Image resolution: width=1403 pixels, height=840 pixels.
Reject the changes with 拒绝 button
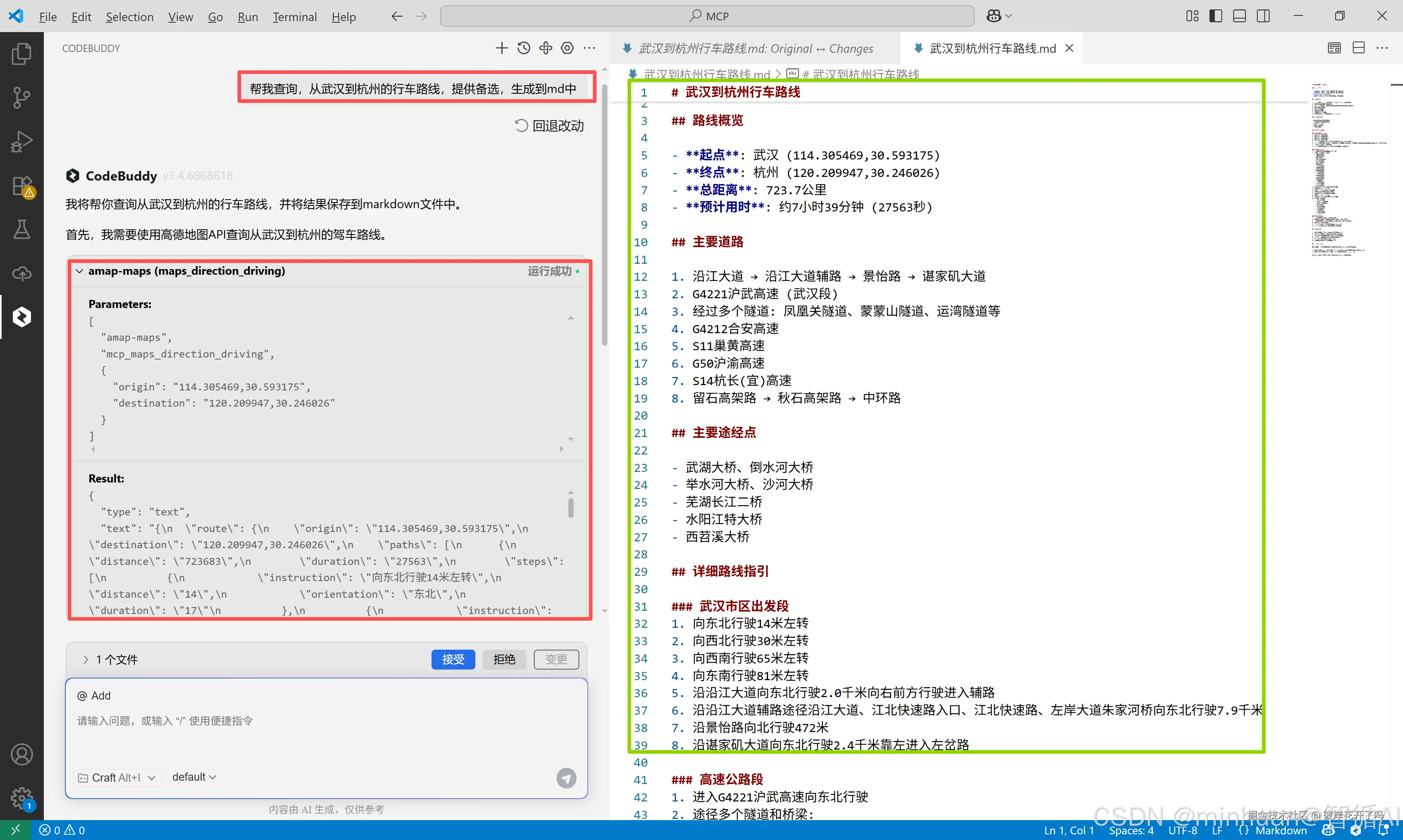504,659
